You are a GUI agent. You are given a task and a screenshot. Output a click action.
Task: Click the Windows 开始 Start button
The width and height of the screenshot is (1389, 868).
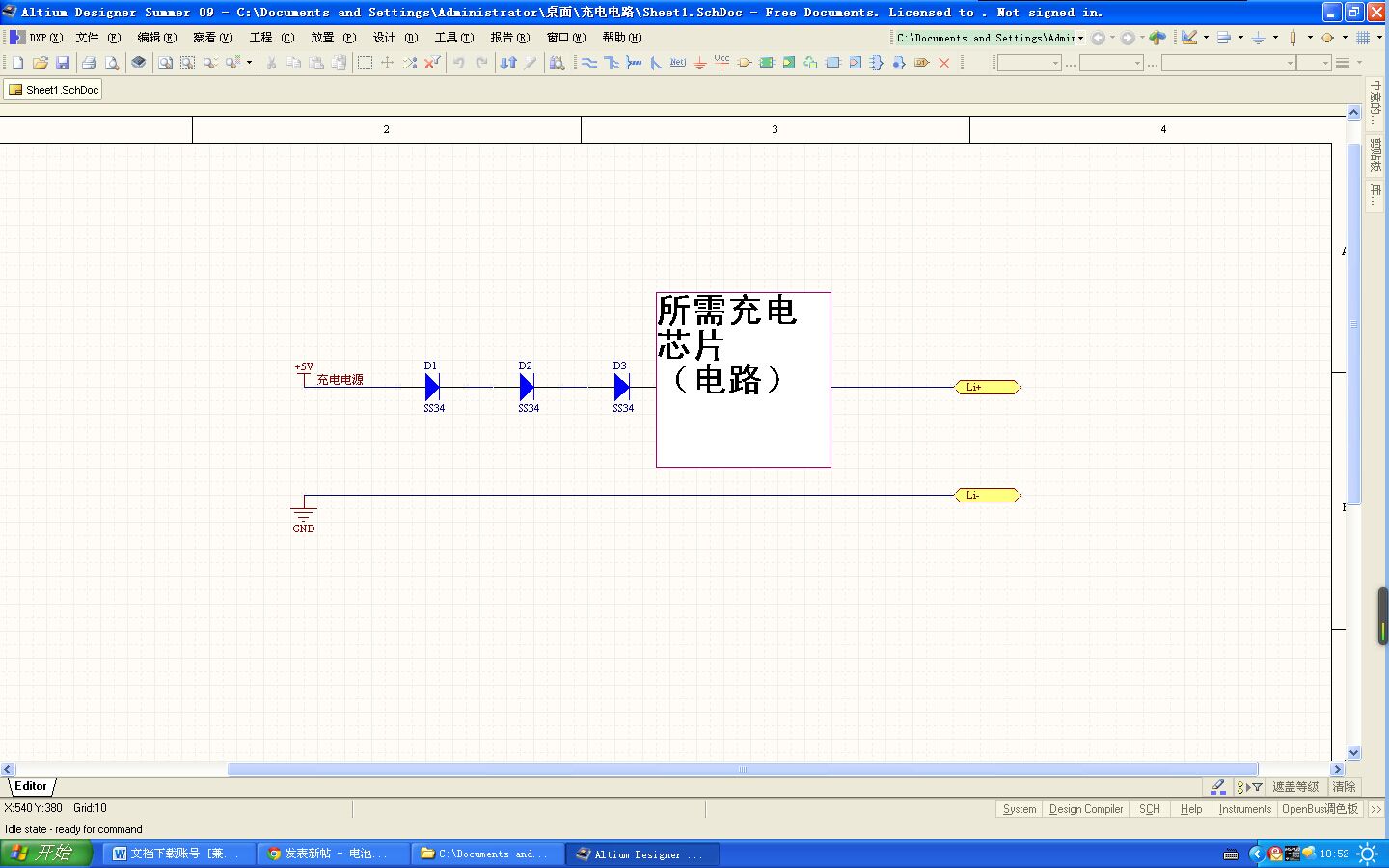coord(45,854)
